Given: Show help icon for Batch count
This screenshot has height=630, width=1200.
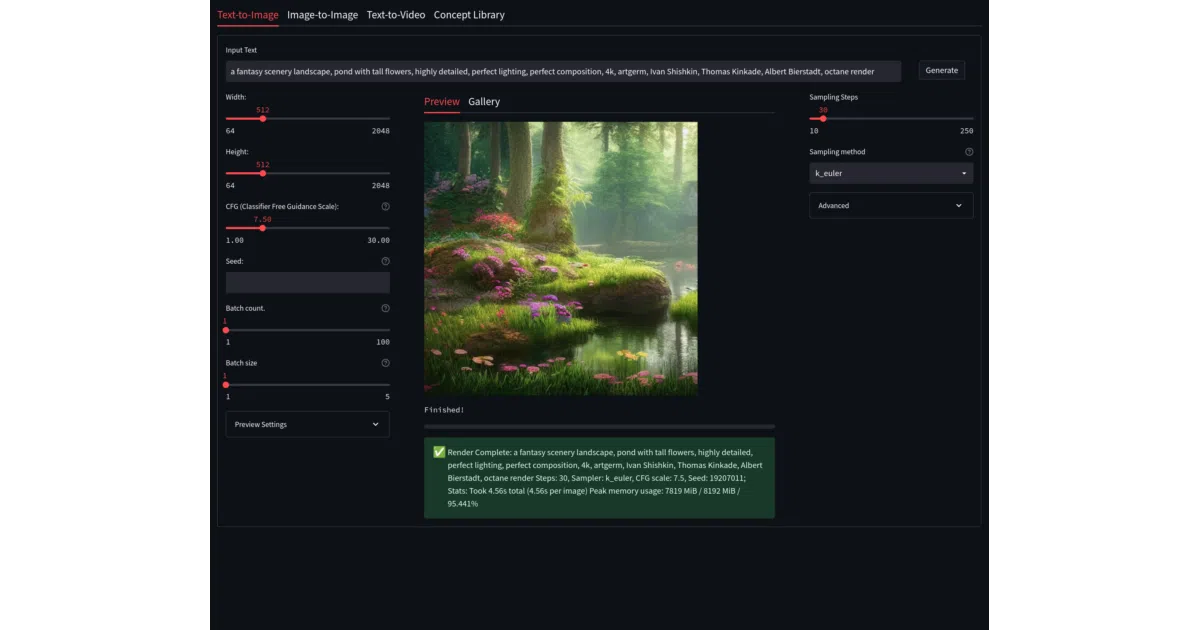Looking at the screenshot, I should 386,308.
